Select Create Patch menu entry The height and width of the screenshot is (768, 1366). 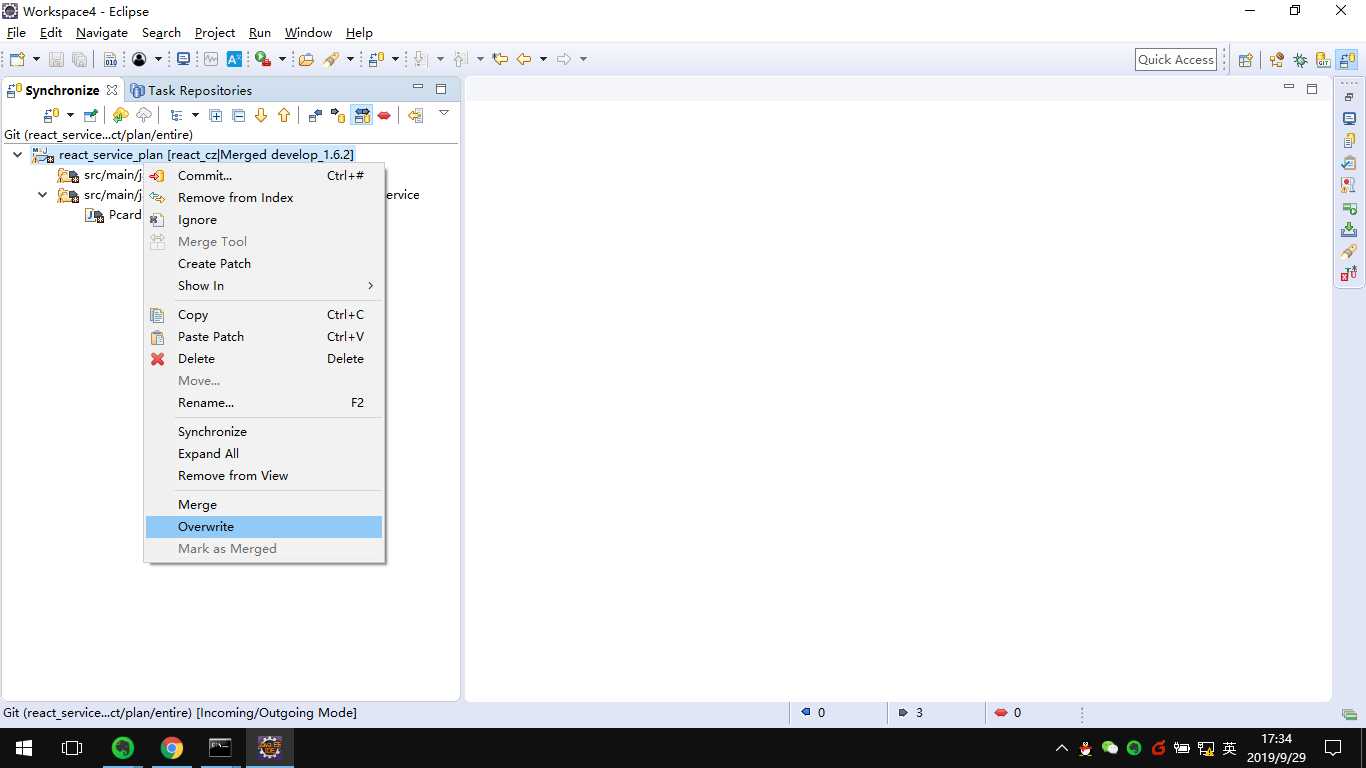pyautogui.click(x=264, y=263)
